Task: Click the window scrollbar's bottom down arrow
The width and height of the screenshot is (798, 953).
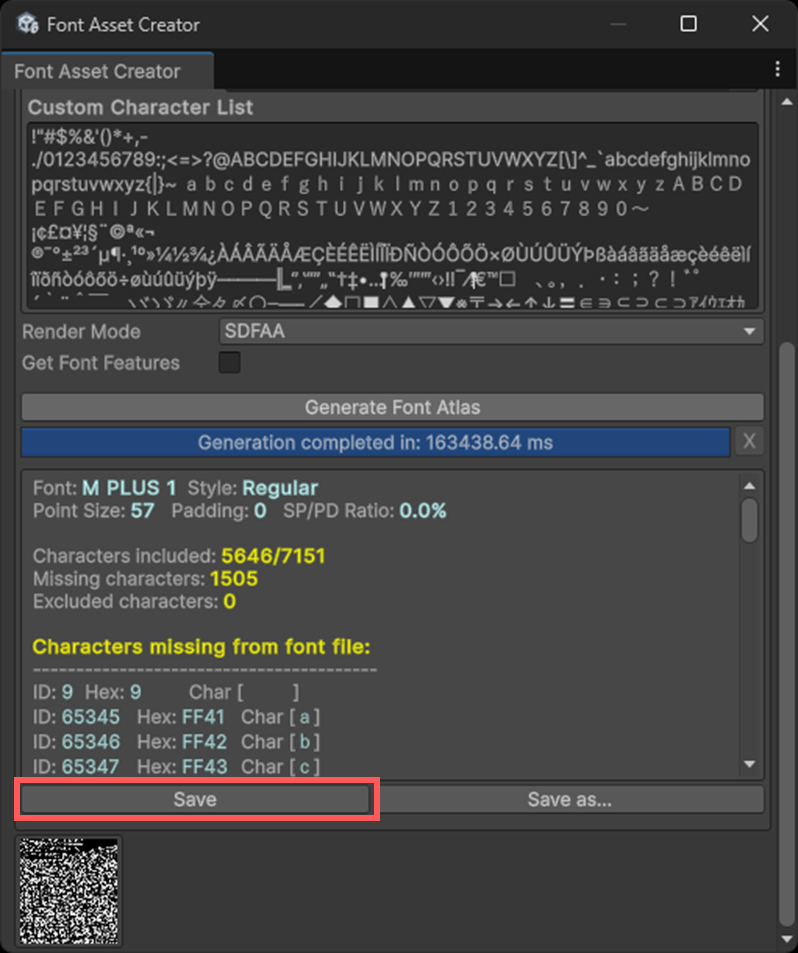Action: (x=787, y=939)
